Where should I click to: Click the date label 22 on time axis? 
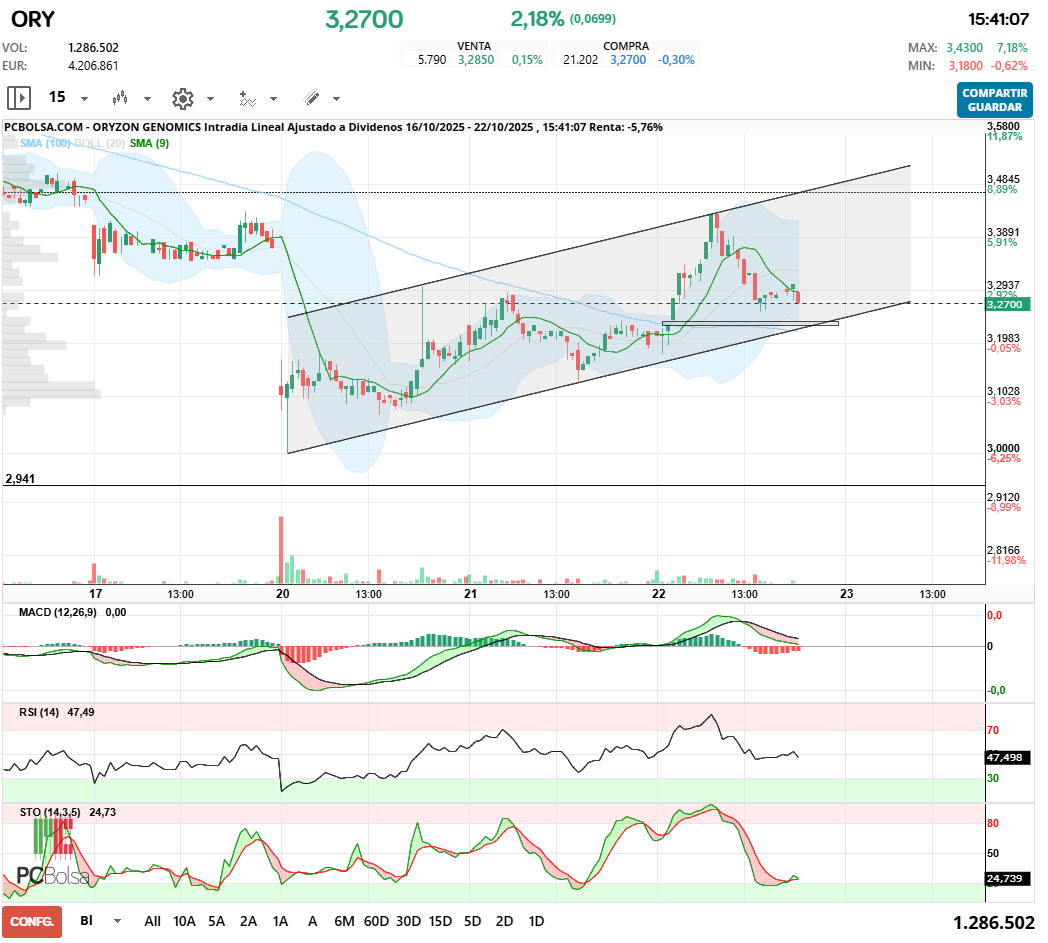pos(659,593)
